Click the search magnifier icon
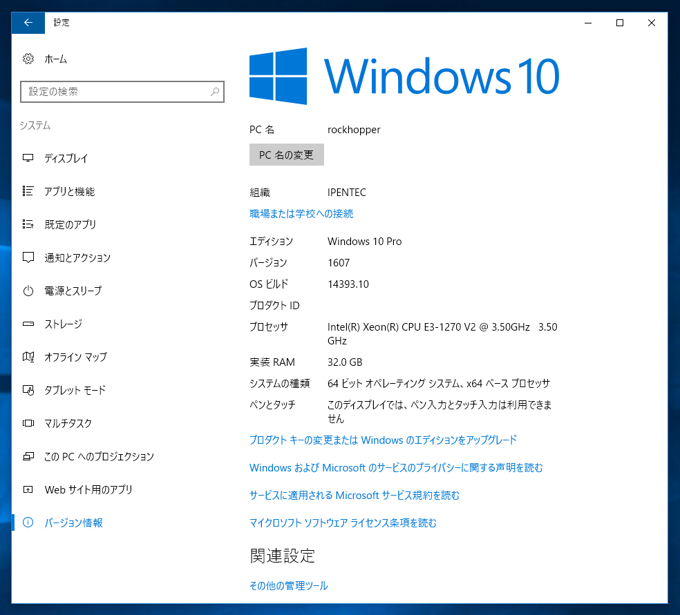The height and width of the screenshot is (615, 680). click(x=215, y=92)
